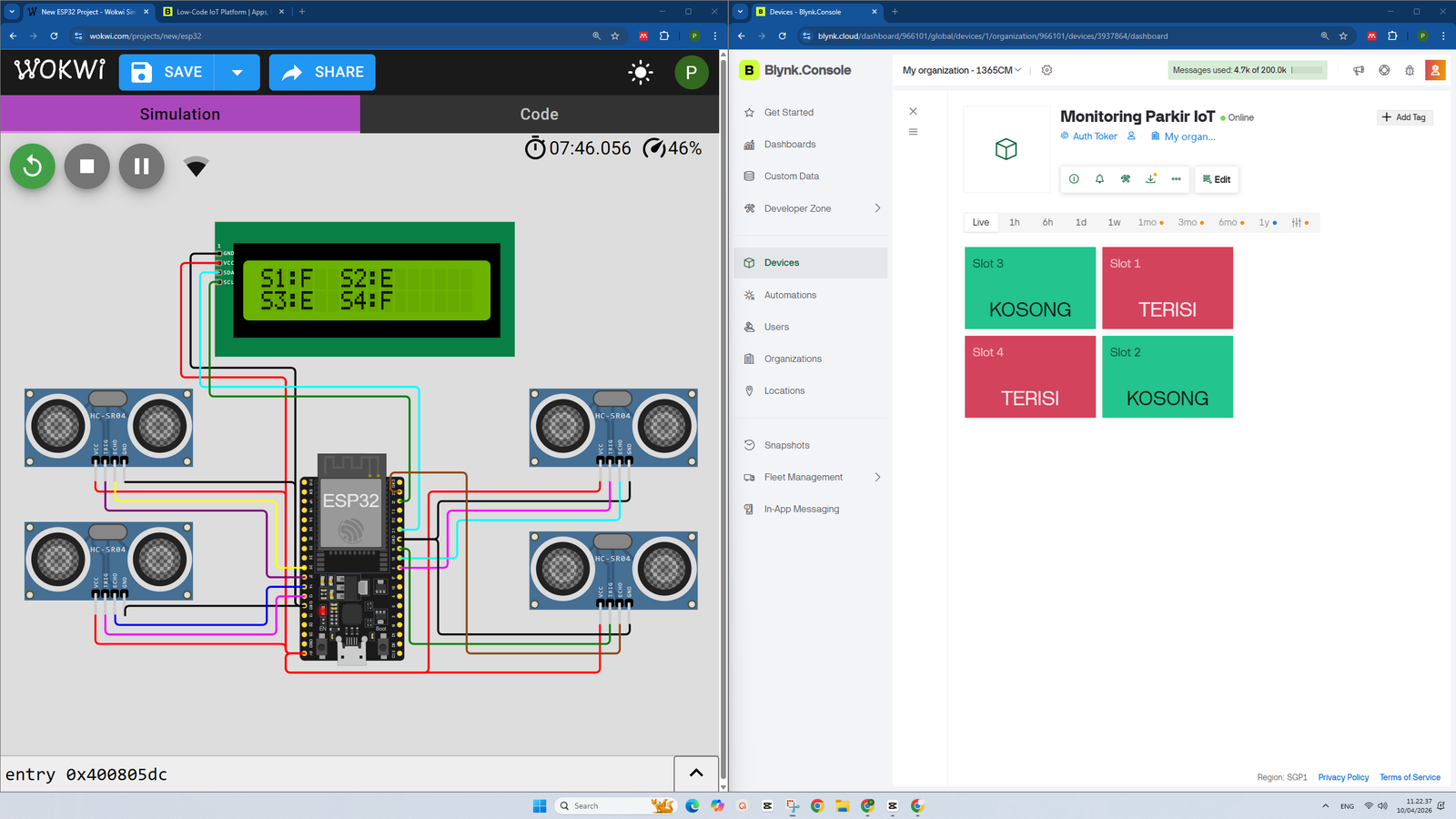Image resolution: width=1456 pixels, height=819 pixels.
Task: Select the 1h time range
Action: click(1014, 222)
